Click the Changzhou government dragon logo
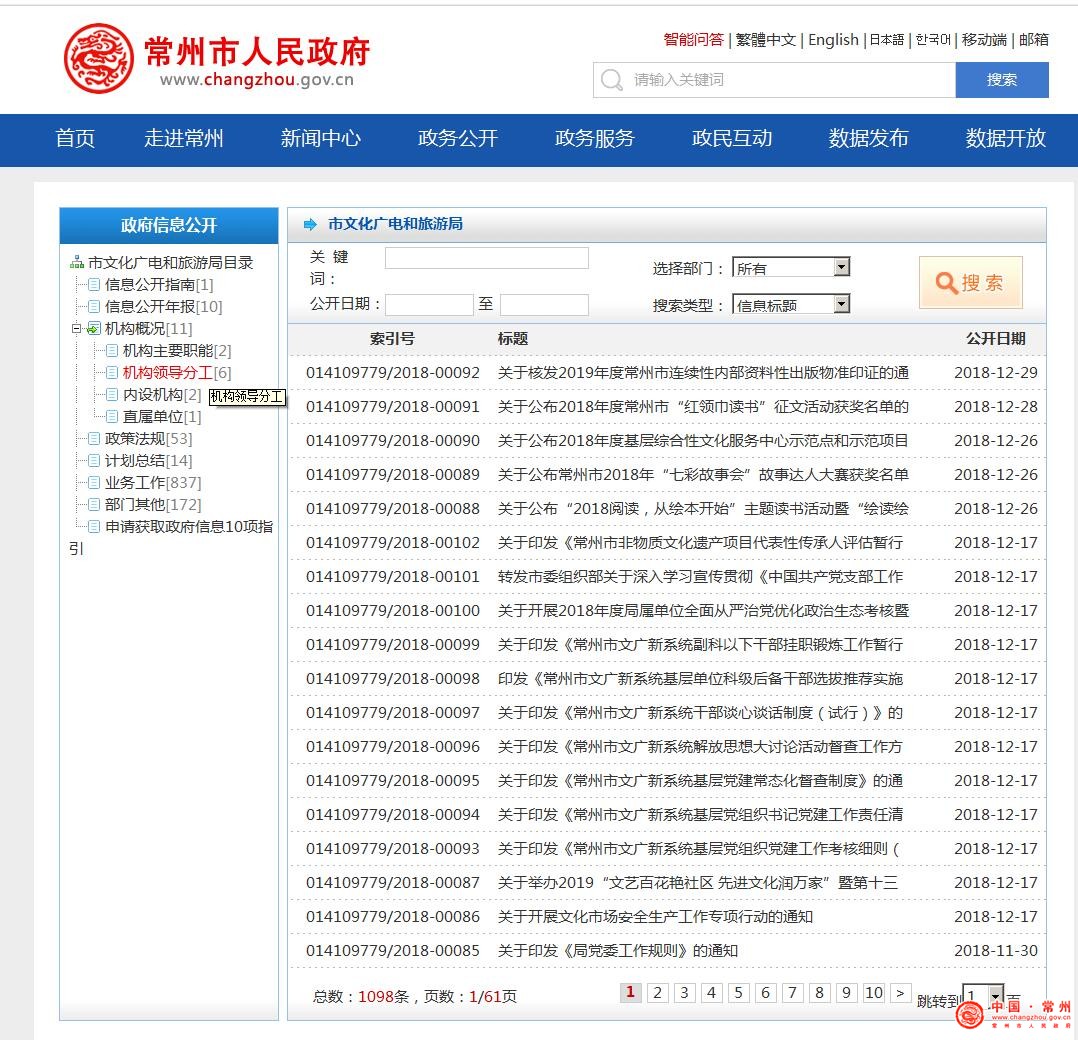Viewport: 1078px width, 1040px height. point(98,59)
